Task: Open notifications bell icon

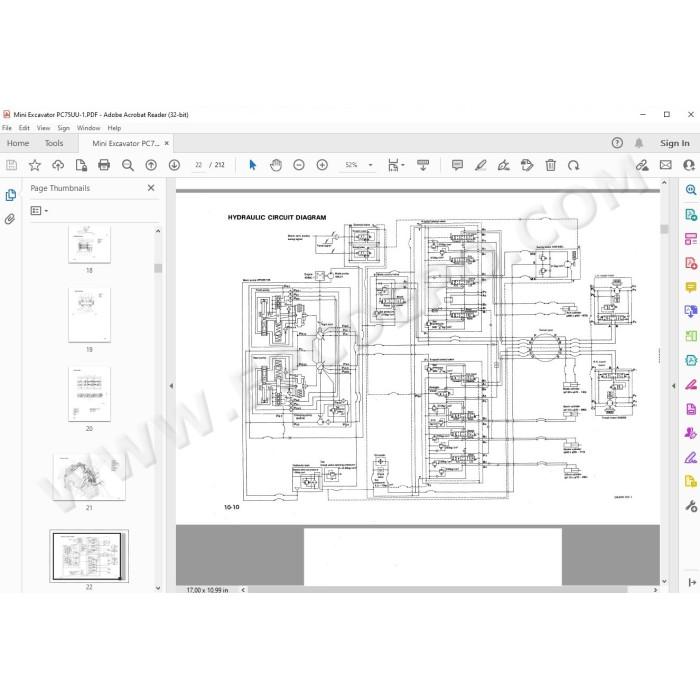Action: tap(639, 143)
